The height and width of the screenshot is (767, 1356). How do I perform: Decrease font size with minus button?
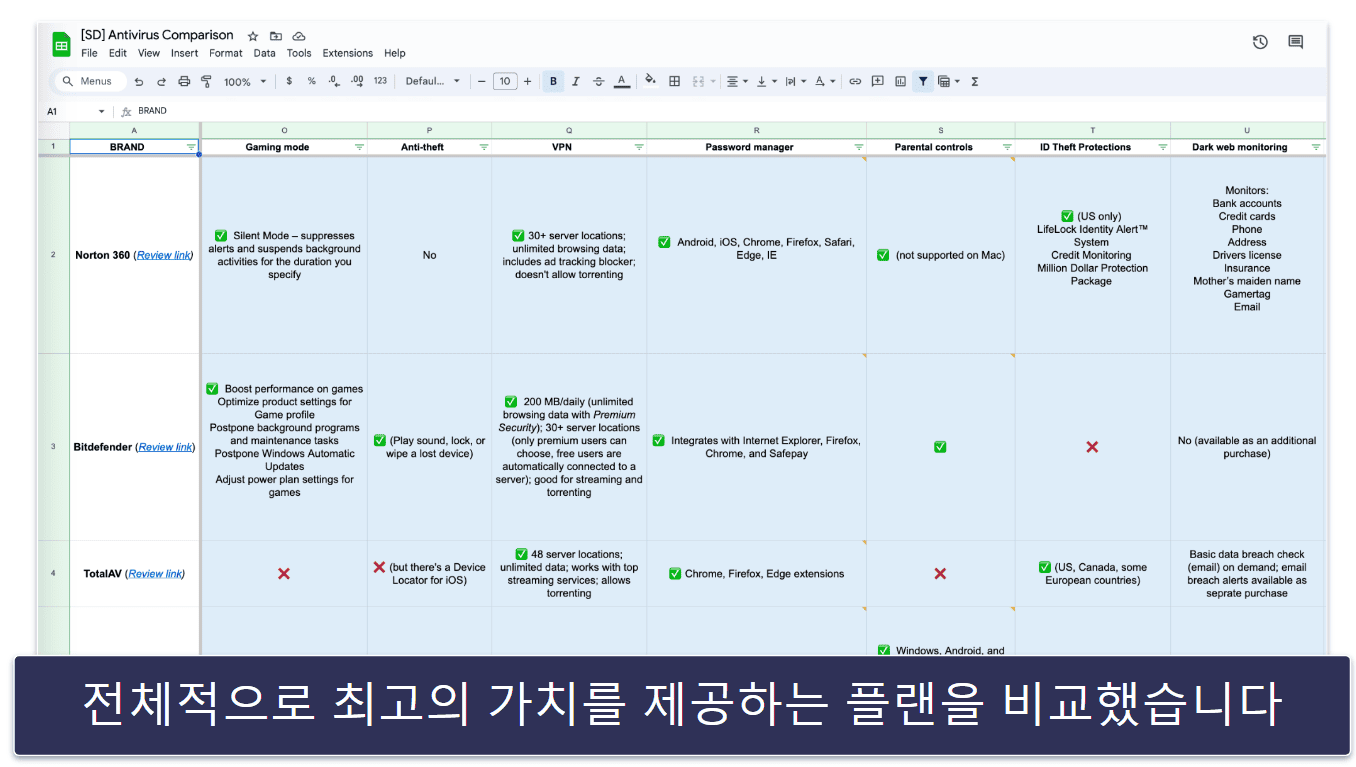(482, 82)
